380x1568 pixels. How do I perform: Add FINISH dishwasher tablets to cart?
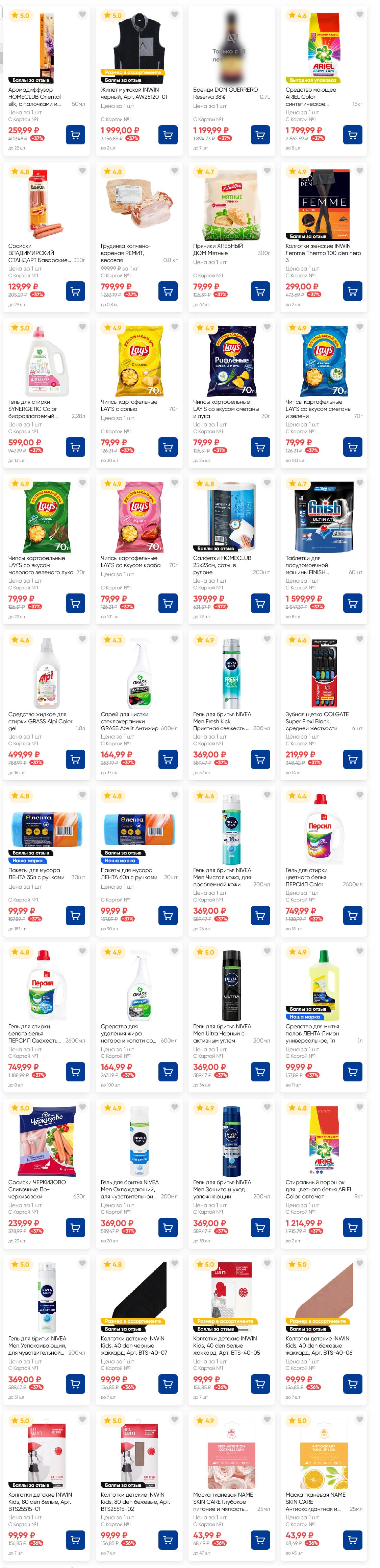(352, 603)
